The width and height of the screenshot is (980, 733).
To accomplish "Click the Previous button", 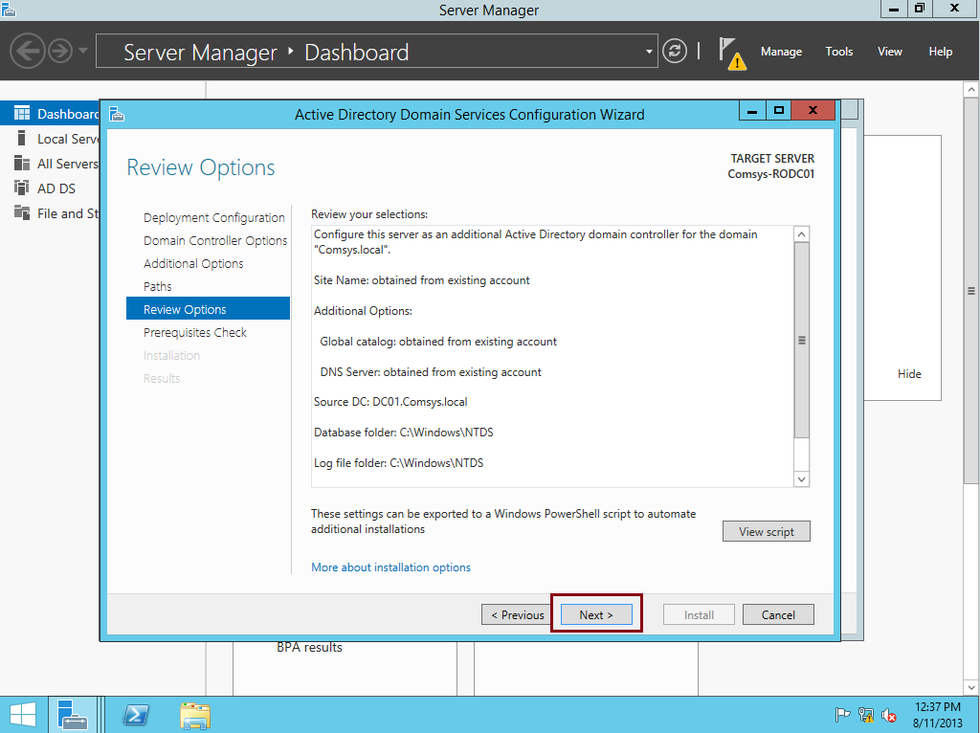I will pyautogui.click(x=517, y=615).
